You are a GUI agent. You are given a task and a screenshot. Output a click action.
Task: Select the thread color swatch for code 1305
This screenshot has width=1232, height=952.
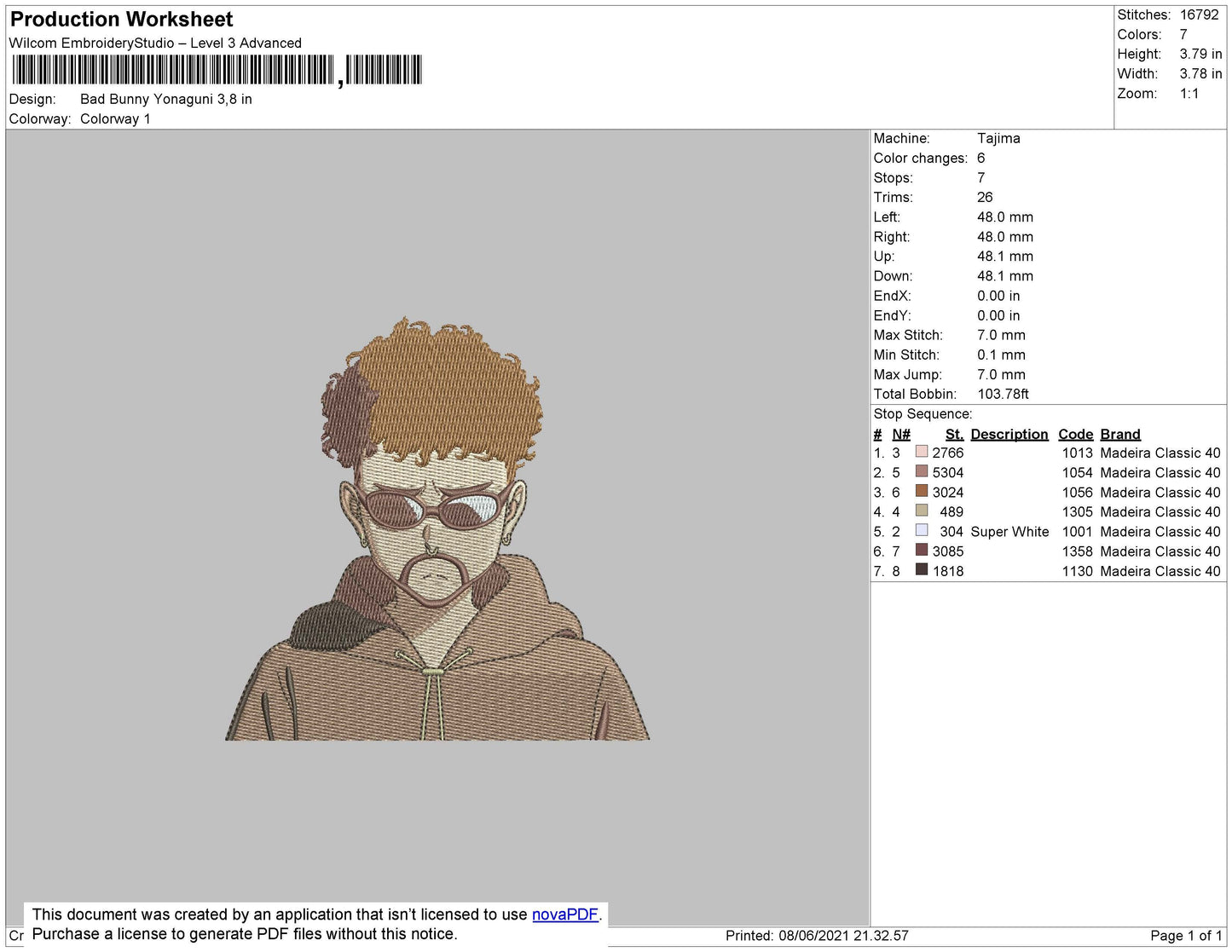(x=922, y=510)
